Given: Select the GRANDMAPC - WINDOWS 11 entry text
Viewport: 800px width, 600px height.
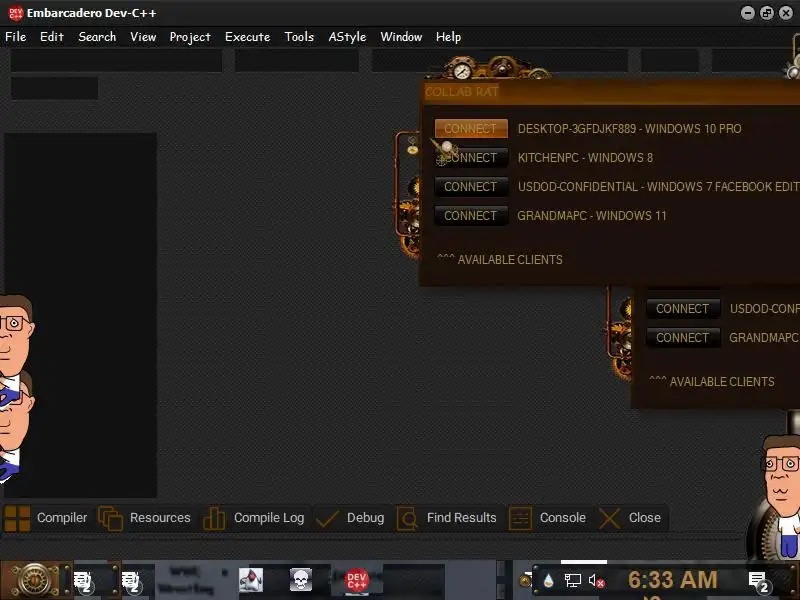Looking at the screenshot, I should point(592,216).
